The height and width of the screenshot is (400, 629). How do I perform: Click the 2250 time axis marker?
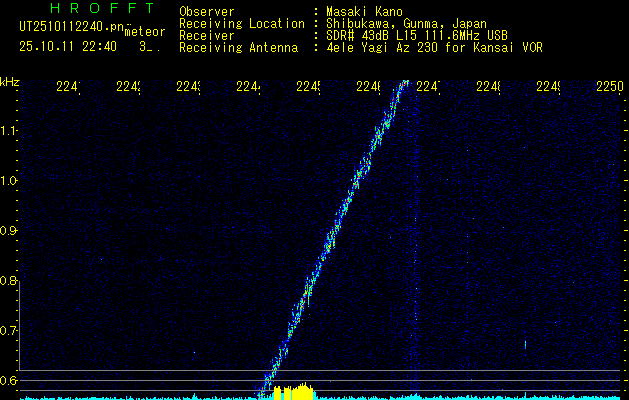tap(609, 87)
